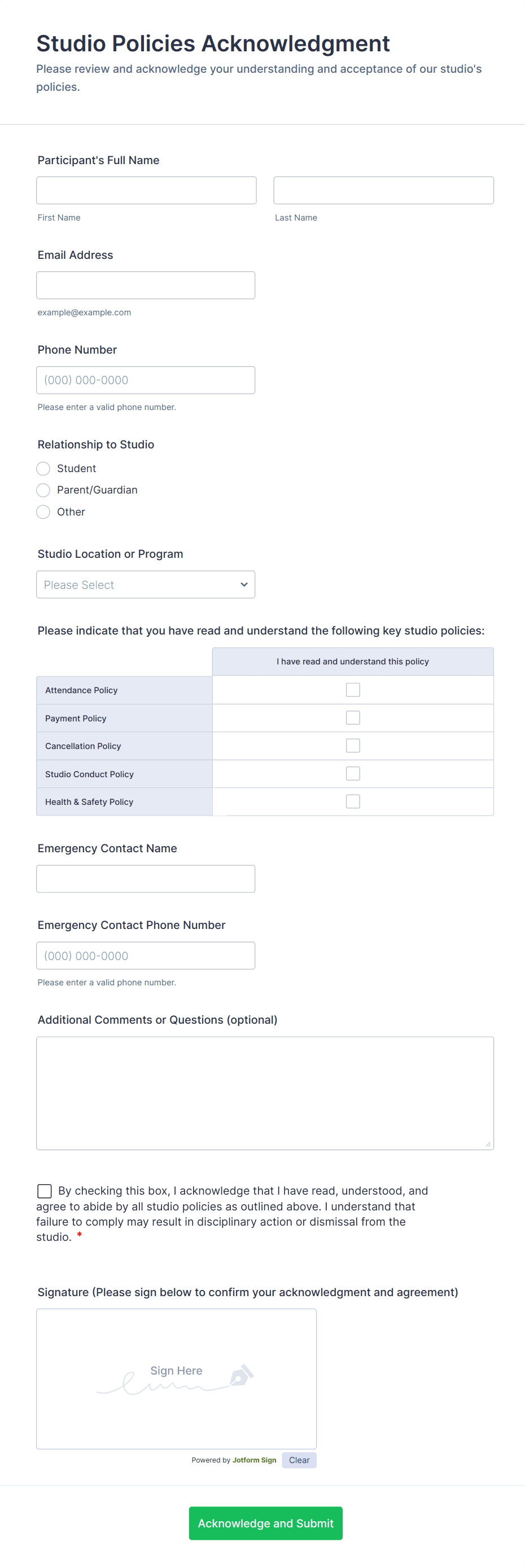Tick the Payment Policy checkbox
This screenshot has height=1568, width=525.
(353, 717)
